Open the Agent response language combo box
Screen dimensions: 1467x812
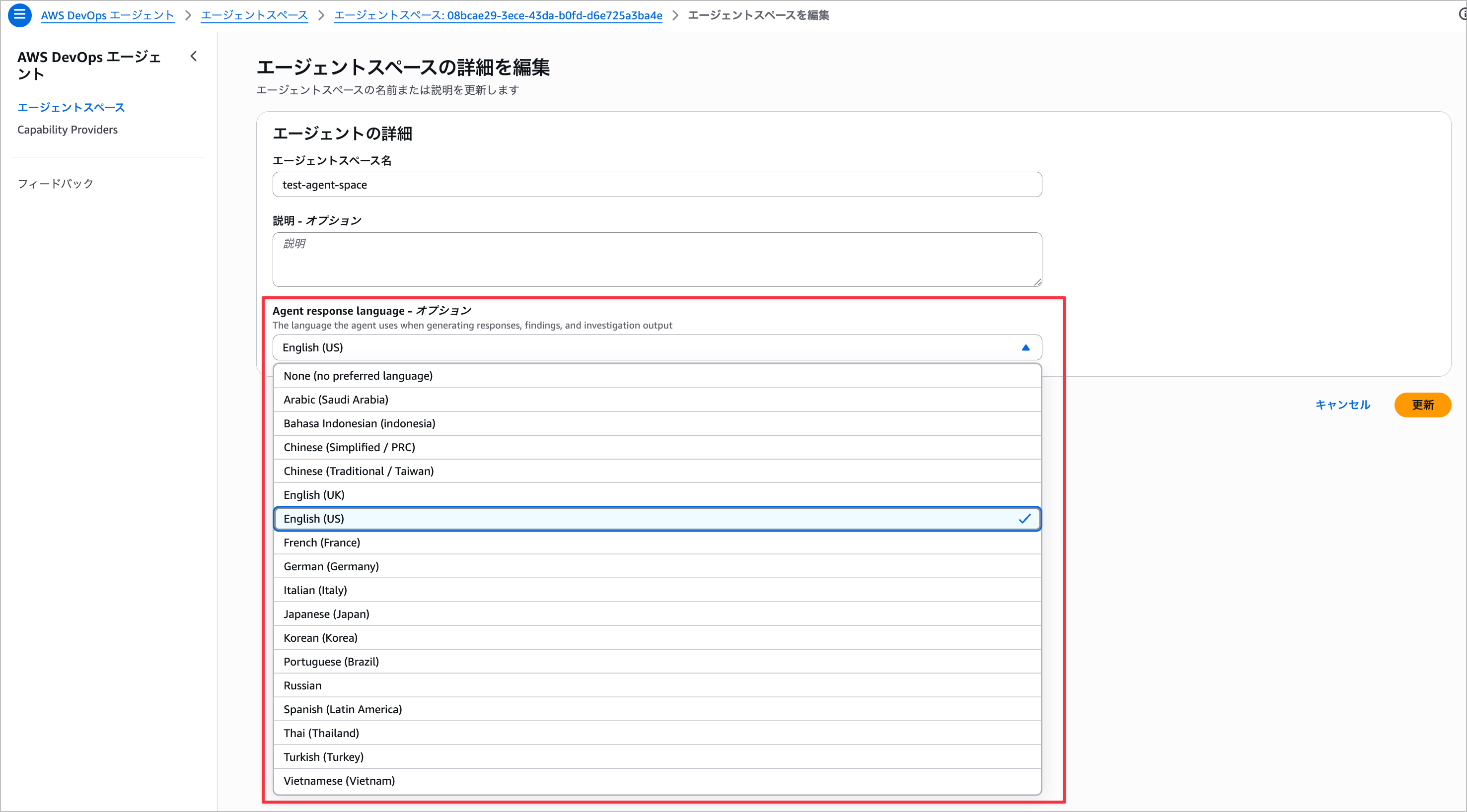pyautogui.click(x=655, y=347)
